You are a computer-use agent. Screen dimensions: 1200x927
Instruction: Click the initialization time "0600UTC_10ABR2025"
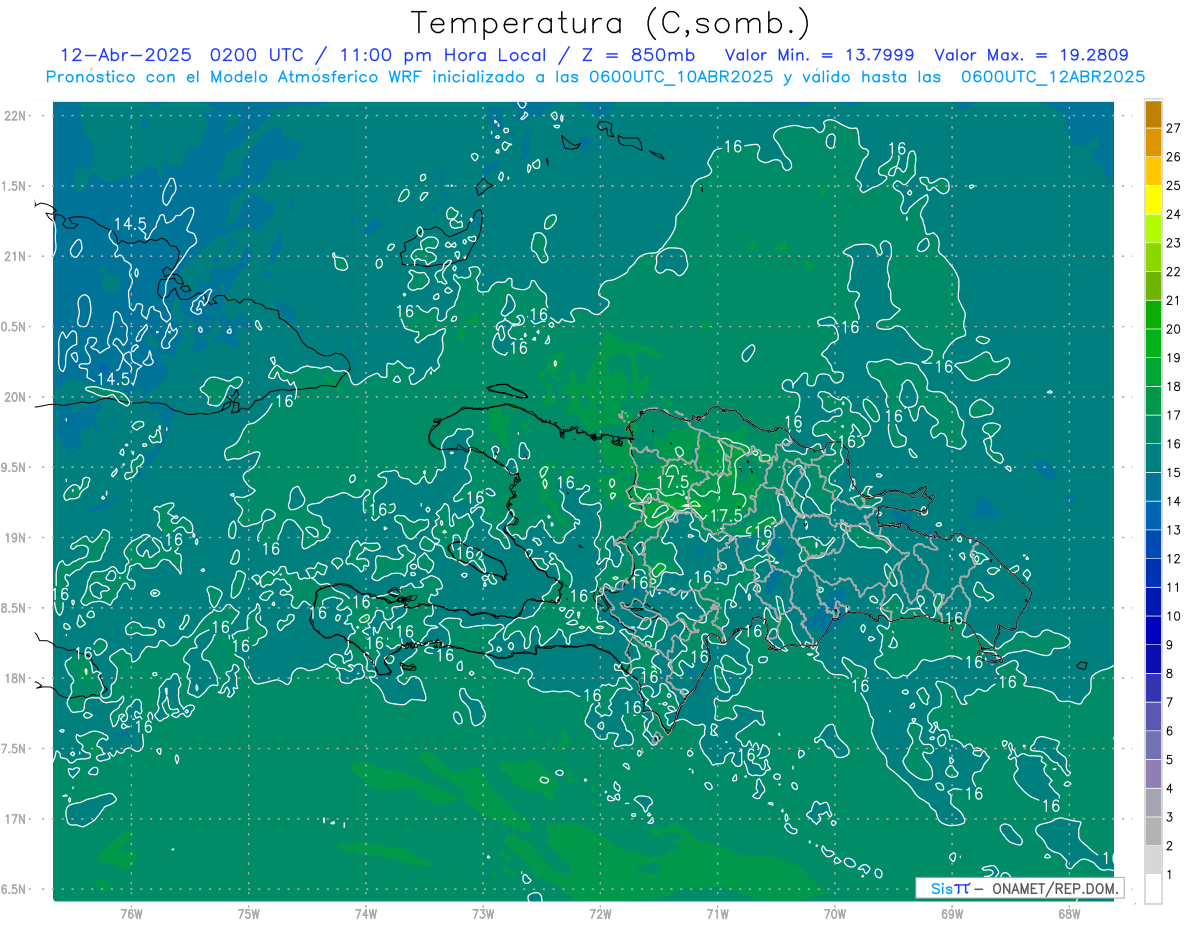pyautogui.click(x=682, y=77)
